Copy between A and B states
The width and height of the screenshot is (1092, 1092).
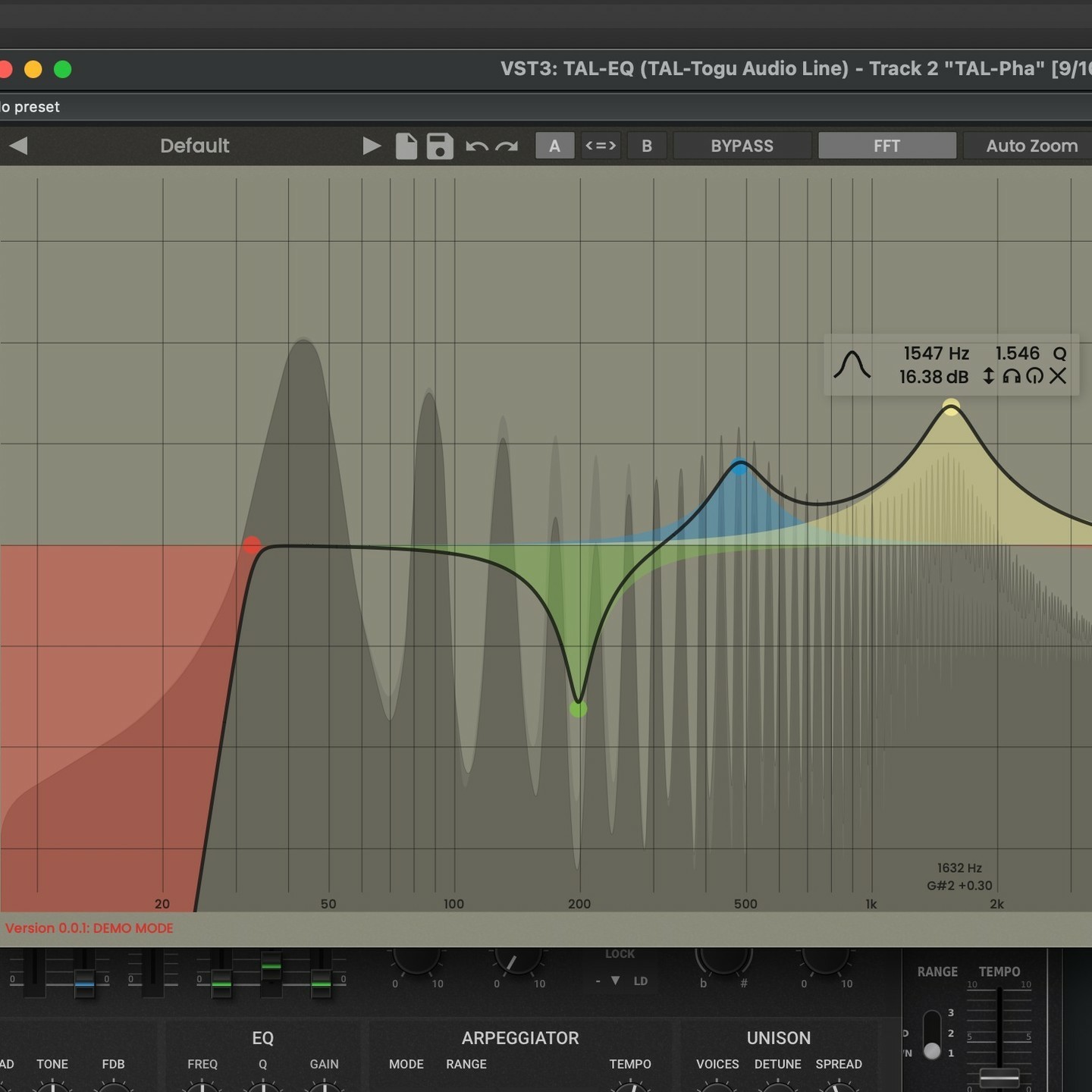tap(601, 146)
